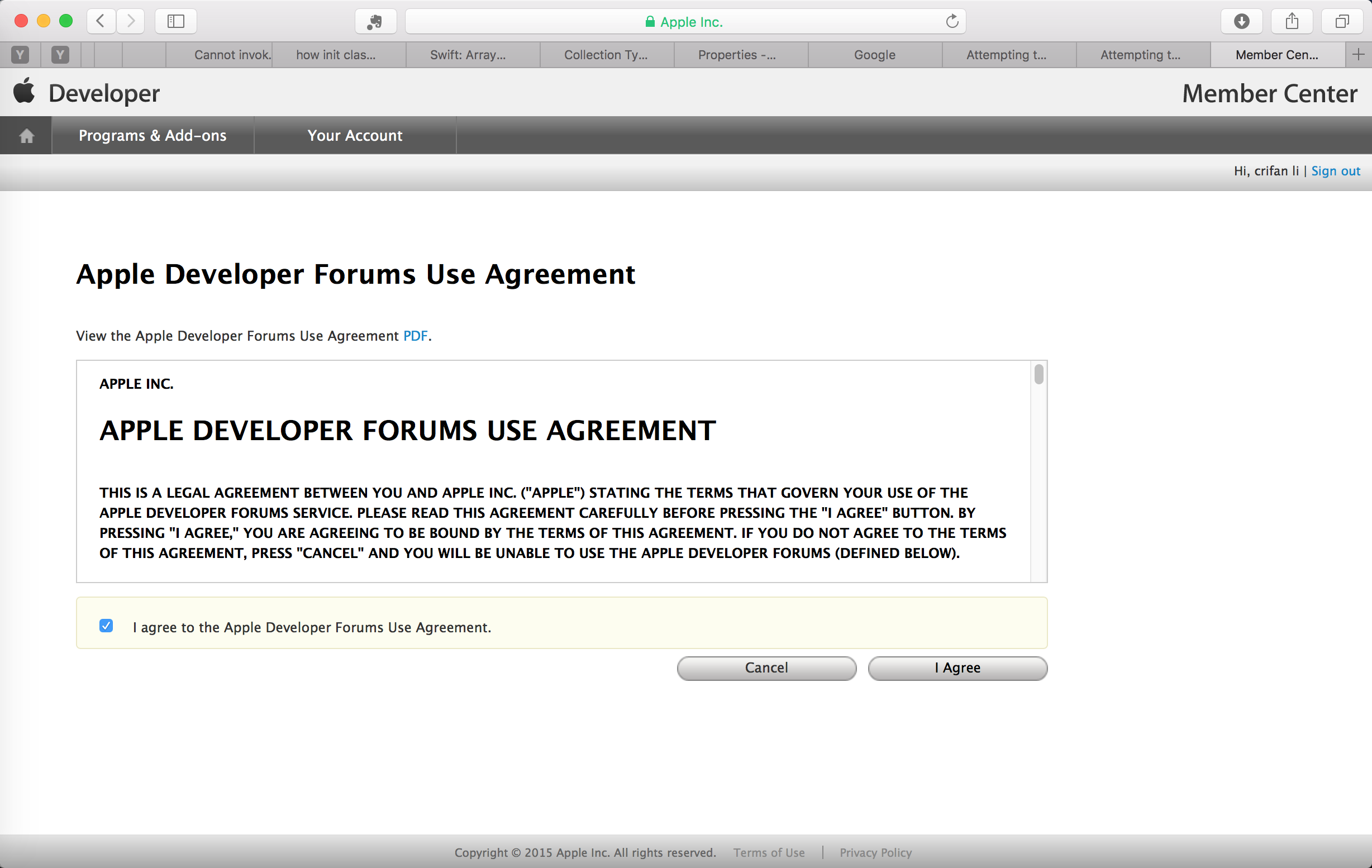Click the Apple Inc. address bar
Image resolution: width=1372 pixels, height=868 pixels.
pyautogui.click(x=684, y=22)
